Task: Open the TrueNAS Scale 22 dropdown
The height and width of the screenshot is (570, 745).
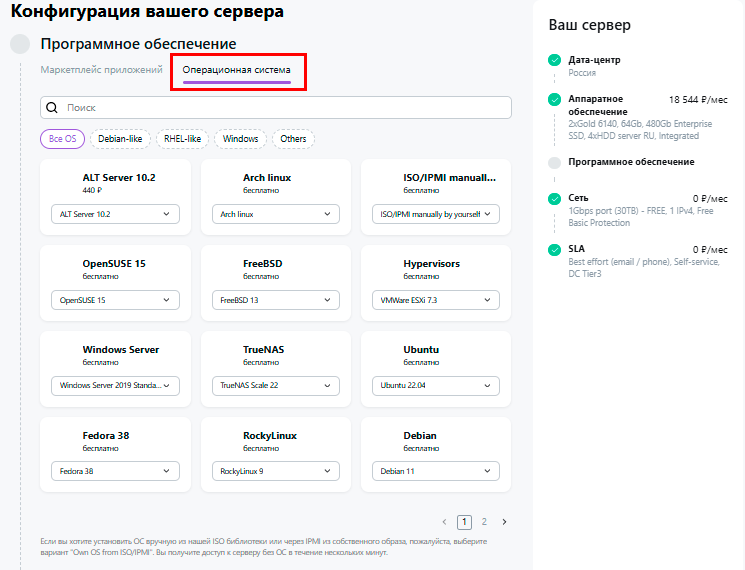Action: point(276,386)
